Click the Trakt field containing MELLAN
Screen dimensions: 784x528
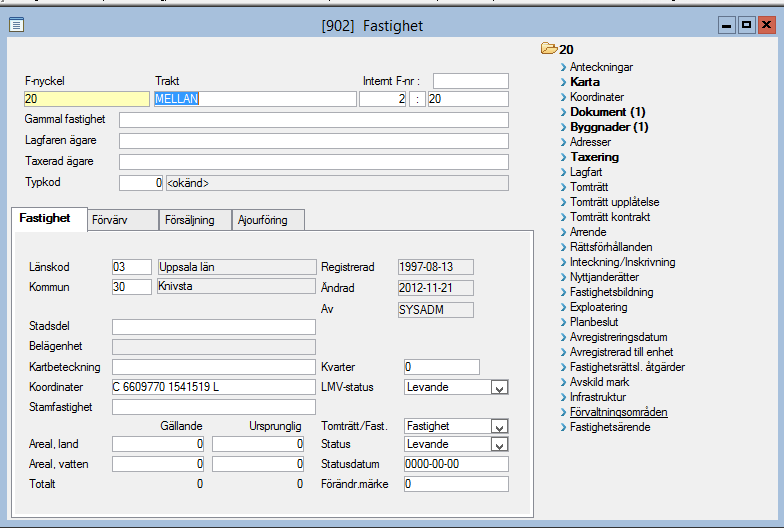255,99
